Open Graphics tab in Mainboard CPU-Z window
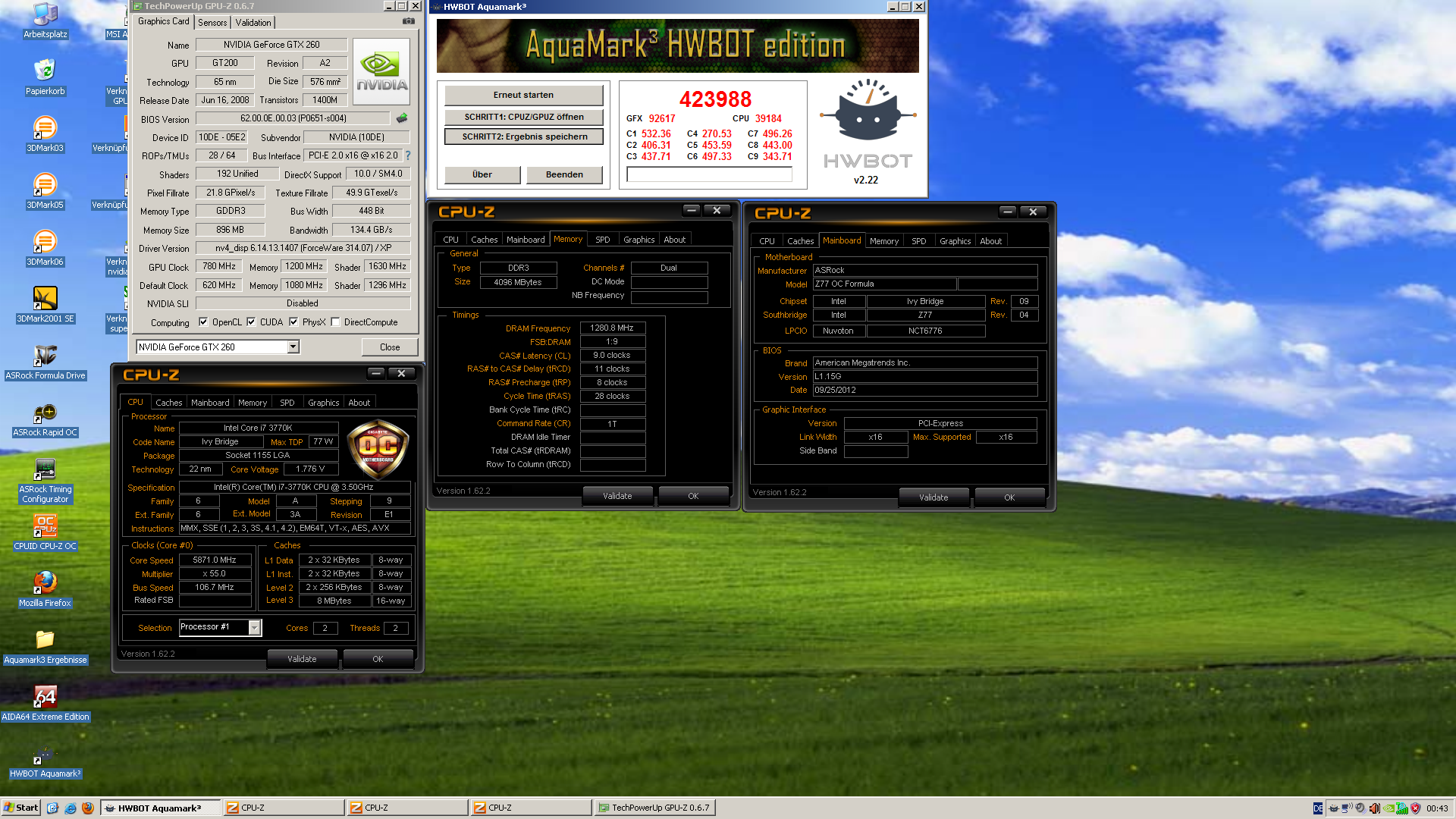This screenshot has height=819, width=1456. (x=955, y=241)
